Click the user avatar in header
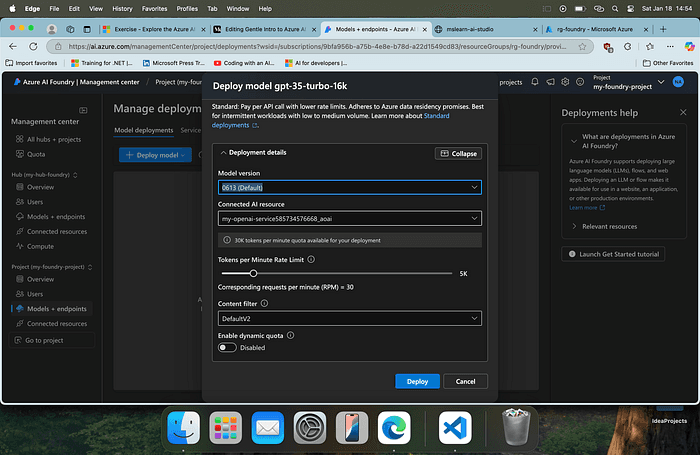The width and height of the screenshot is (700, 455). pos(678,82)
